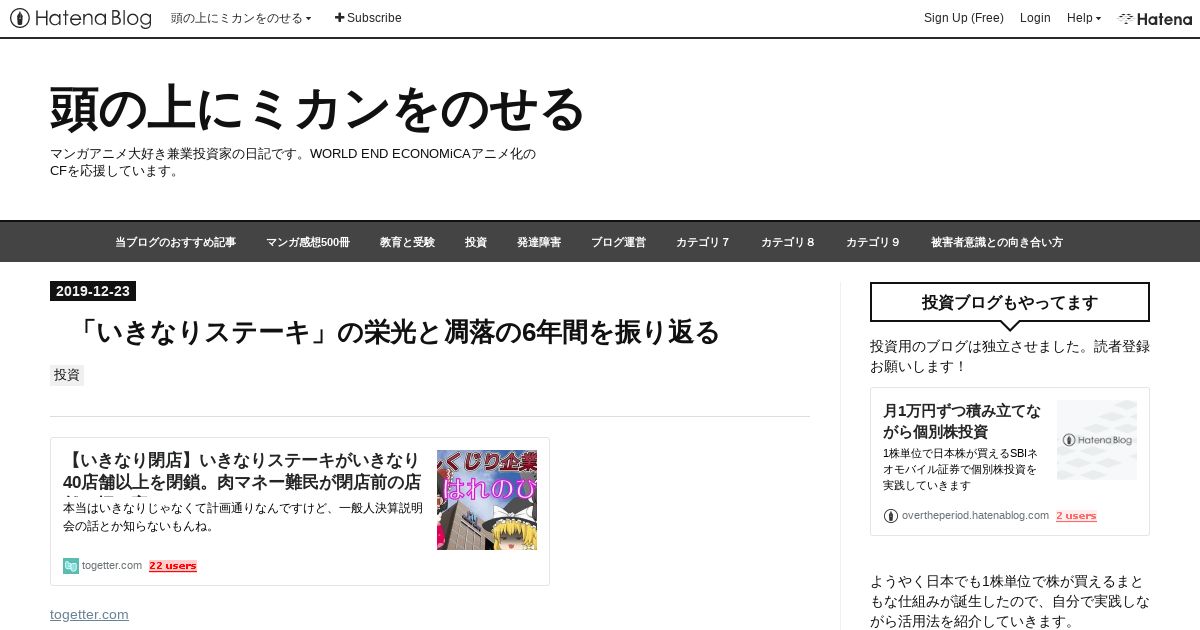1200x630 pixels.
Task: Open 教育と受験 menu item
Action: [x=407, y=242]
